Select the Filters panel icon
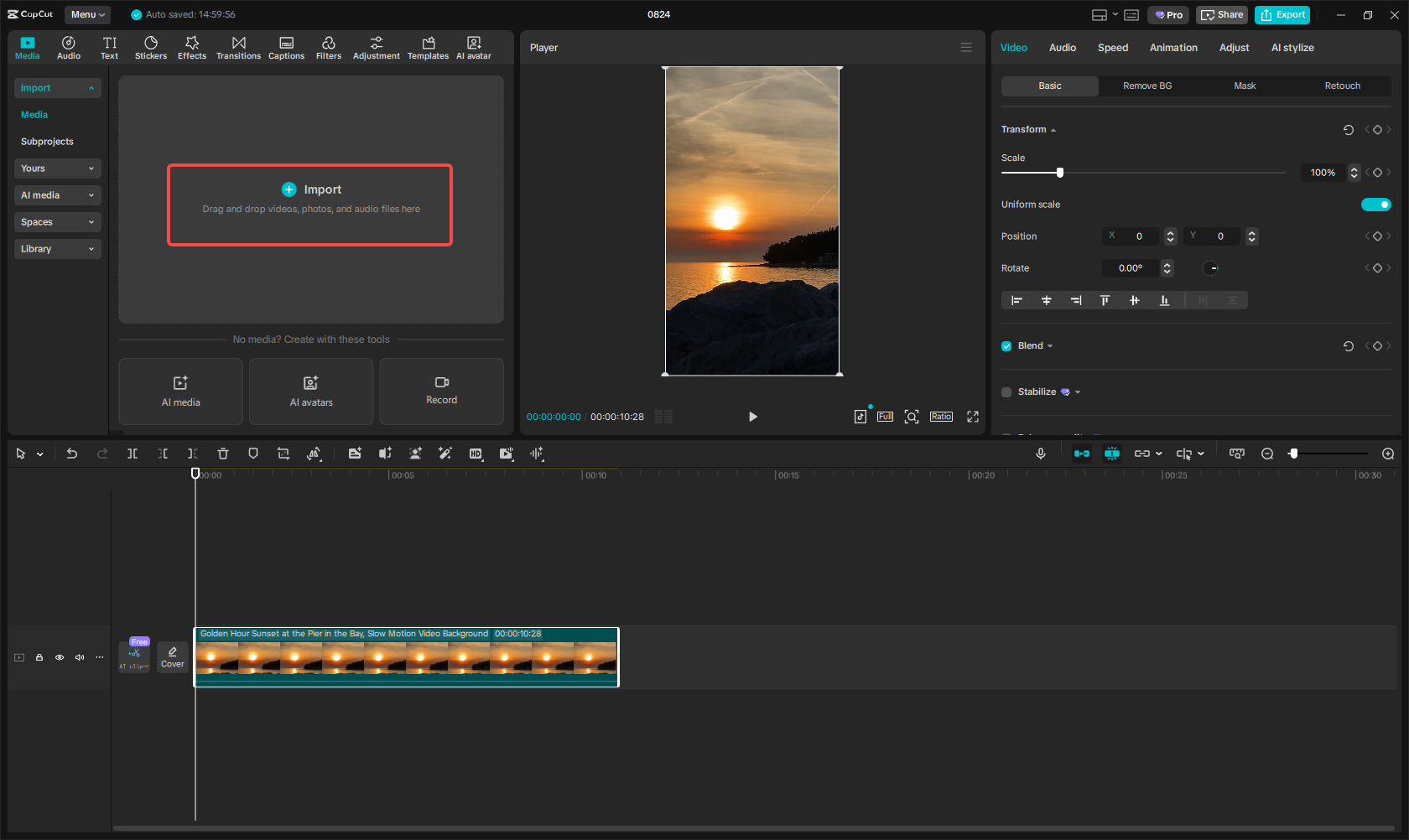Image resolution: width=1409 pixels, height=840 pixels. pos(328,47)
